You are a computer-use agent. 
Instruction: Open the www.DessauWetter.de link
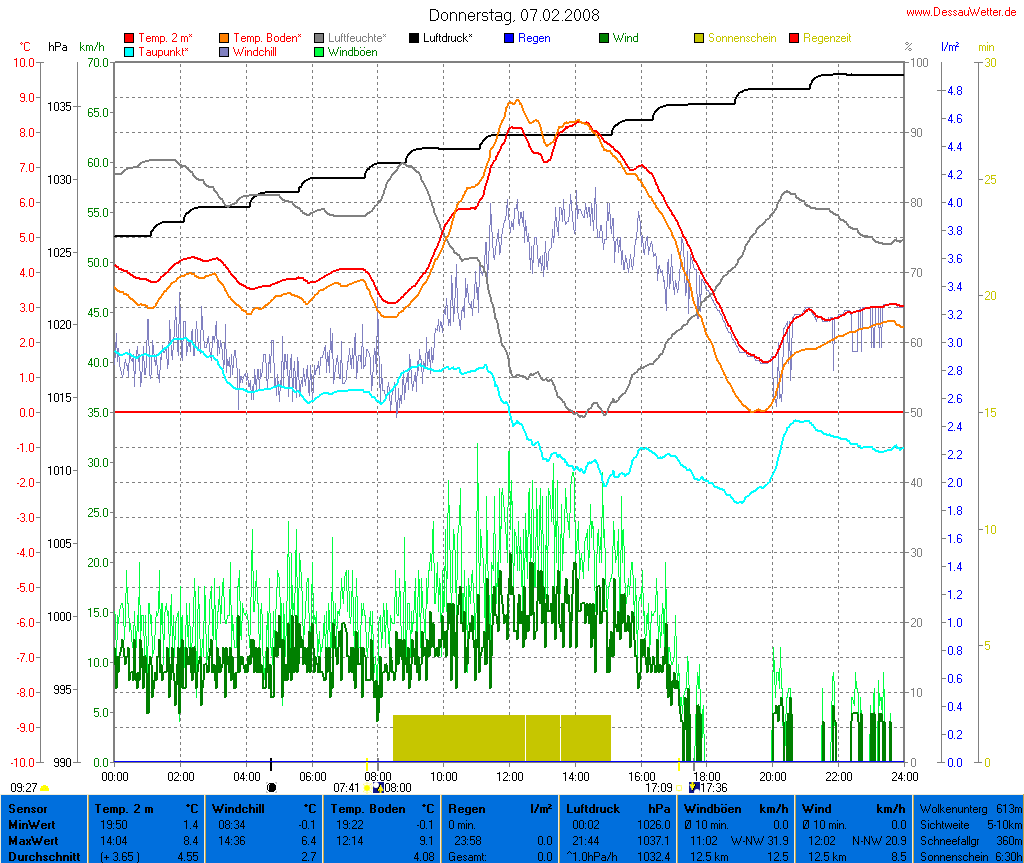point(961,12)
